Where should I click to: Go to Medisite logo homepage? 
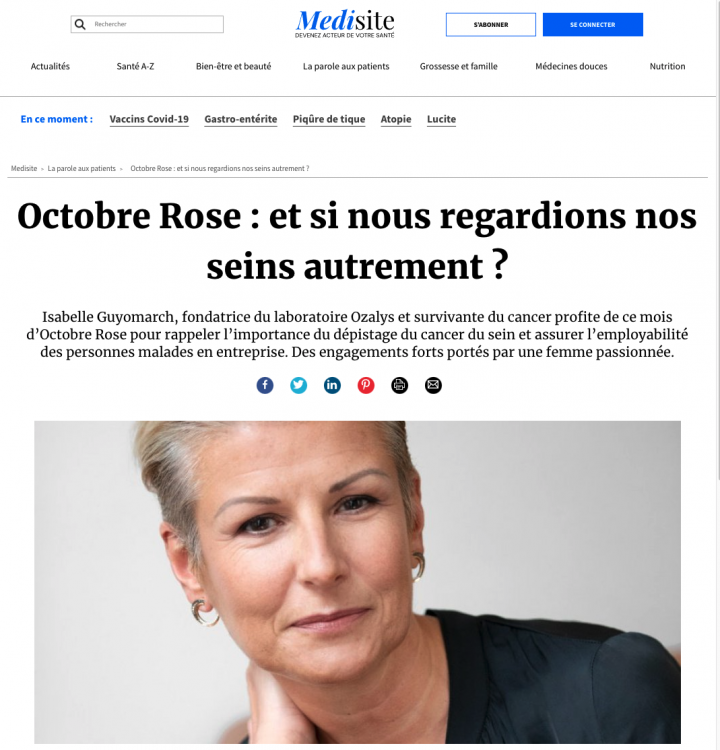[x=344, y=24]
